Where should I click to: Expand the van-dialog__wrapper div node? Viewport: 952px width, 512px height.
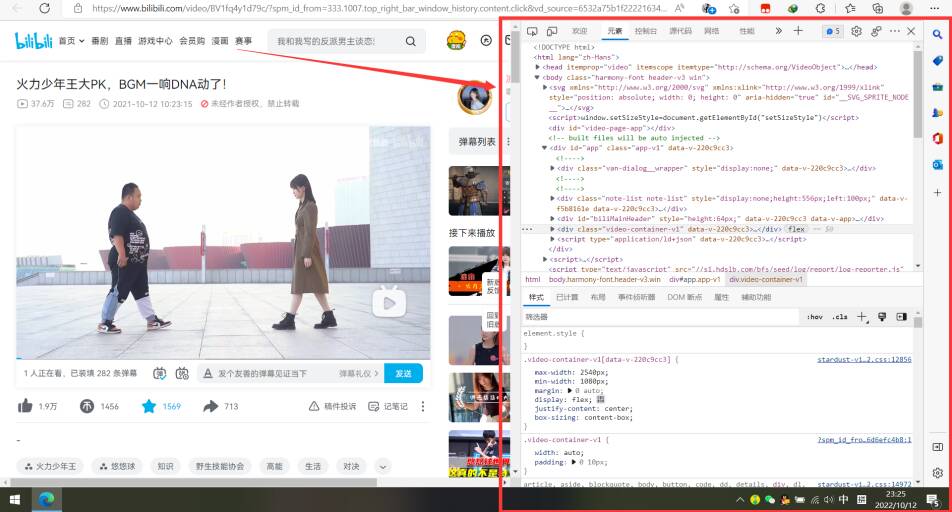[x=552, y=168]
